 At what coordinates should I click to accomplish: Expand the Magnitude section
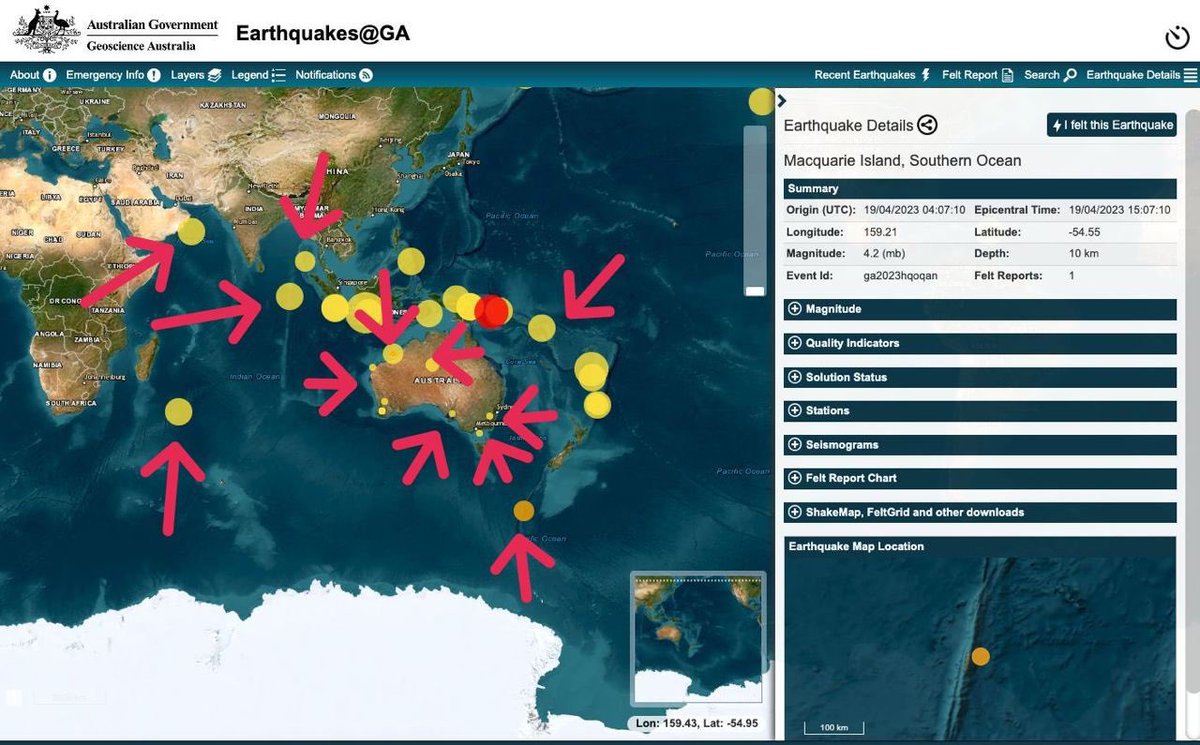pos(980,309)
